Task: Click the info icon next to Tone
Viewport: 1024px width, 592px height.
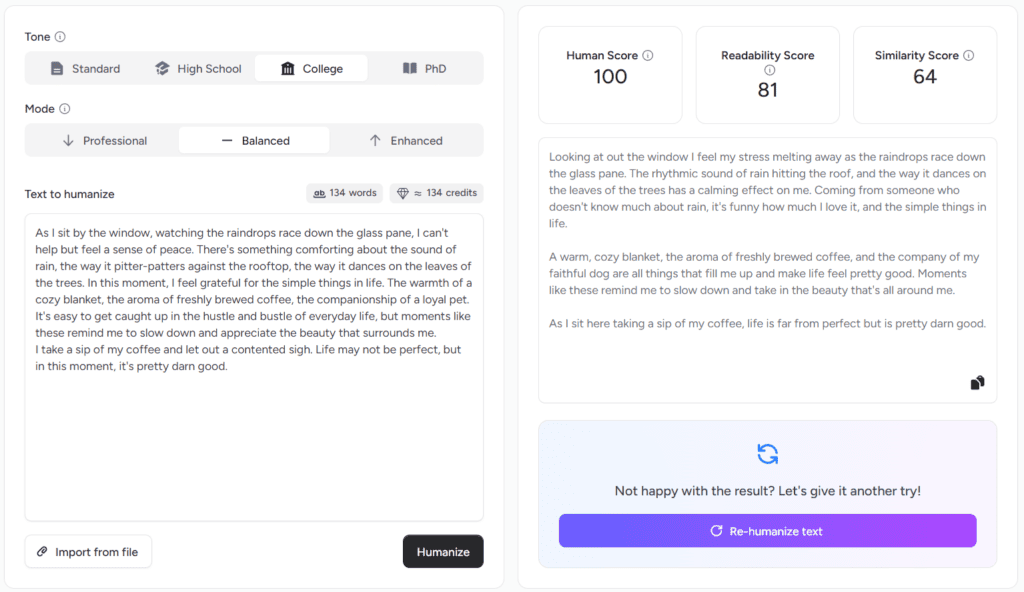Action: (60, 37)
